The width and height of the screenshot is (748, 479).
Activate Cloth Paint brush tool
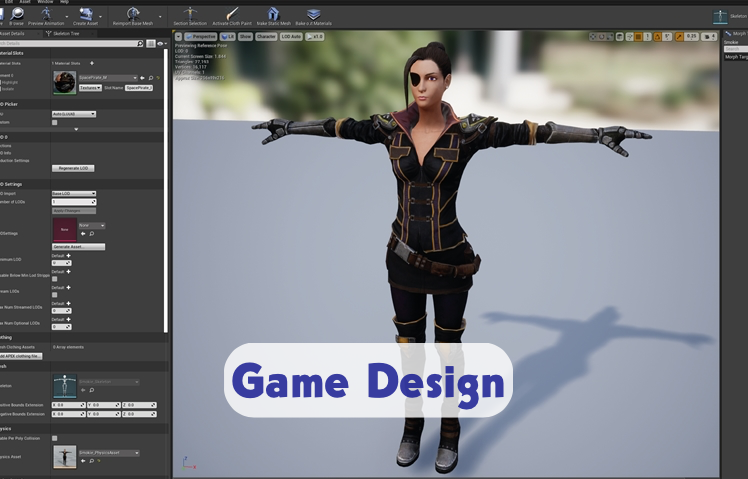pyautogui.click(x=232, y=16)
